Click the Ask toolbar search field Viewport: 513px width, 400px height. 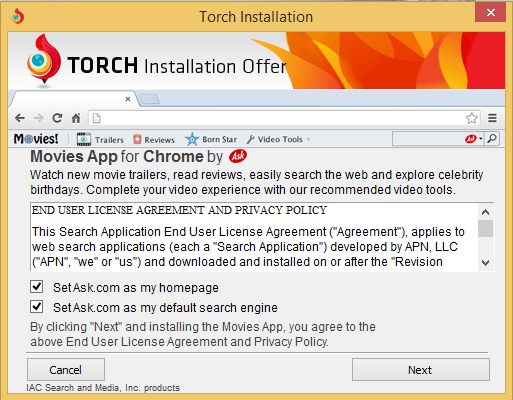click(x=428, y=139)
